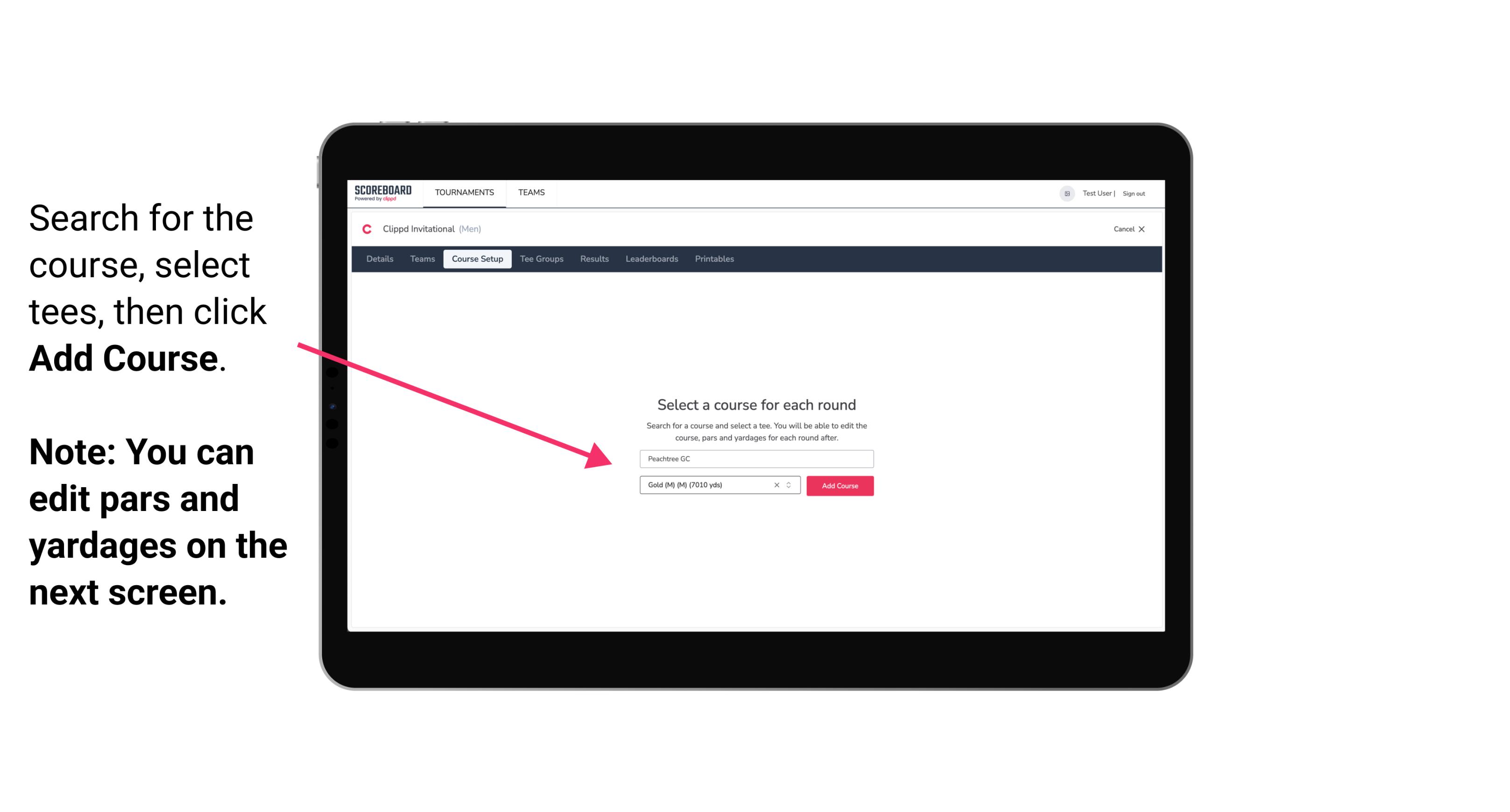1510x812 pixels.
Task: Click Add Course button
Action: coord(838,485)
